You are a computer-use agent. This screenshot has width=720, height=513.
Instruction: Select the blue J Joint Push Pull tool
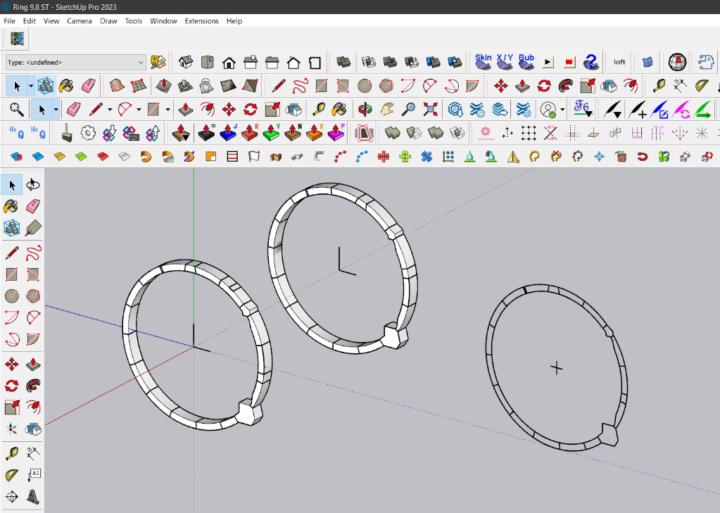pyautogui.click(x=228, y=133)
